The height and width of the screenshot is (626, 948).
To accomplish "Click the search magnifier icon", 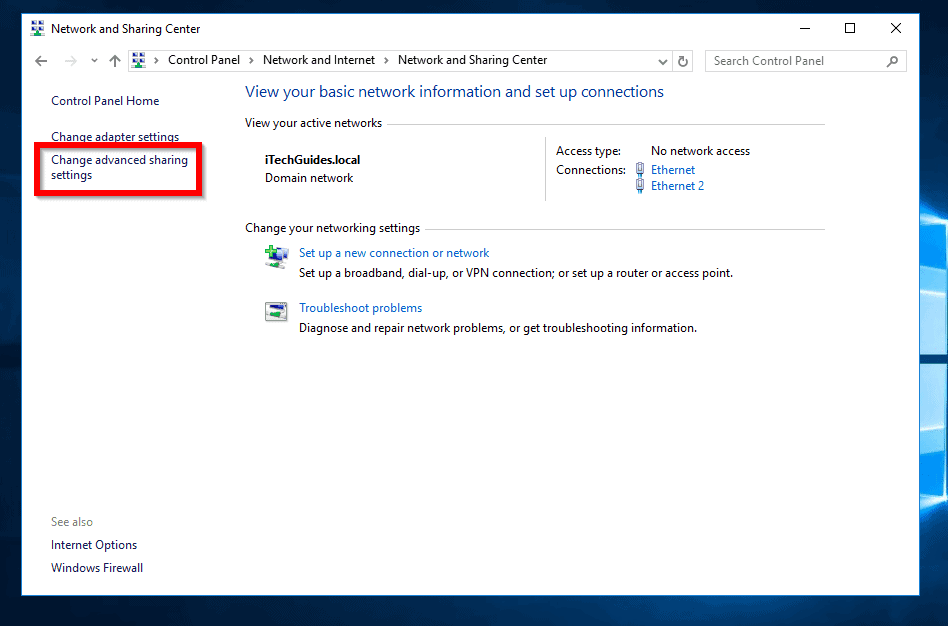I will [x=892, y=61].
